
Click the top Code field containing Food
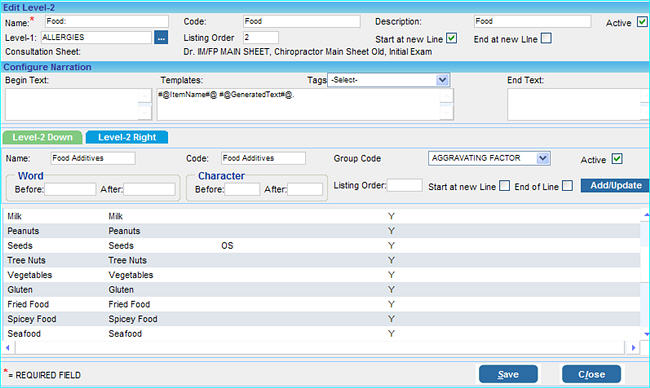[x=301, y=22]
